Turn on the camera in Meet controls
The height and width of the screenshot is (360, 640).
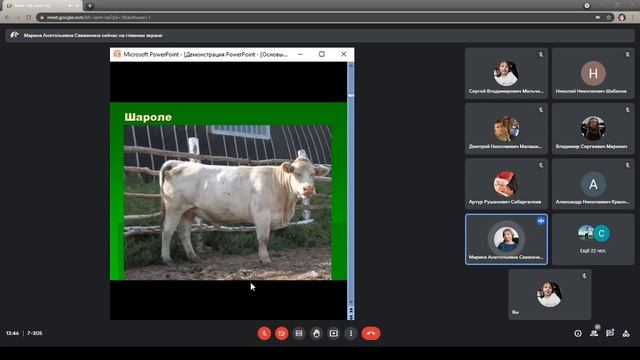point(282,333)
